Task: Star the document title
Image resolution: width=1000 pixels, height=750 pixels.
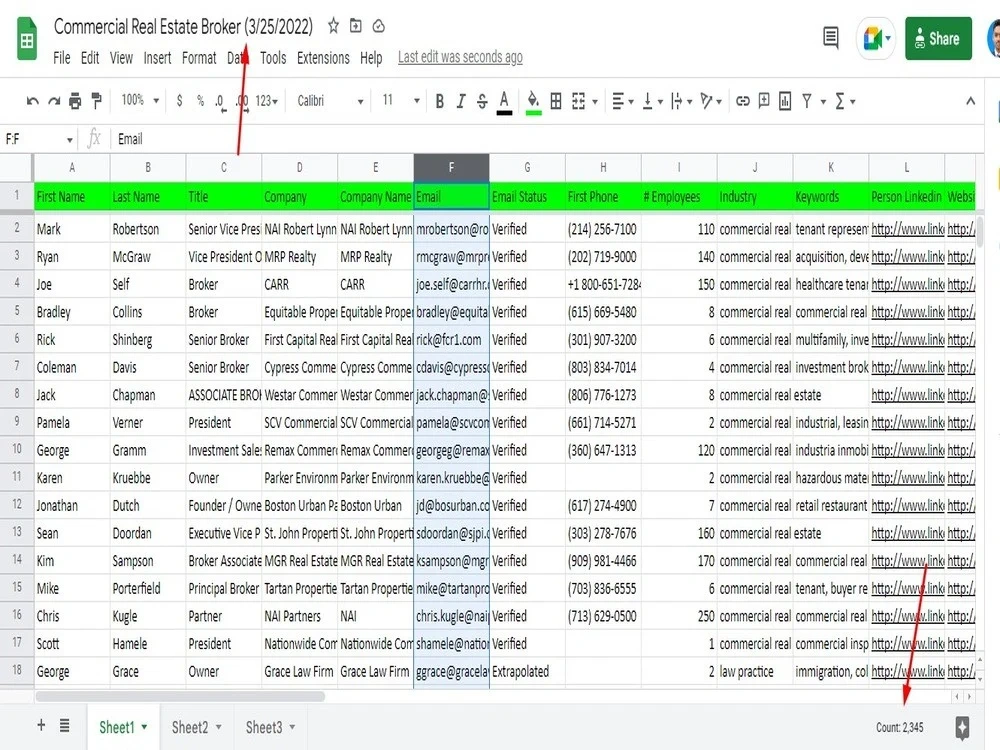Action: 333,26
